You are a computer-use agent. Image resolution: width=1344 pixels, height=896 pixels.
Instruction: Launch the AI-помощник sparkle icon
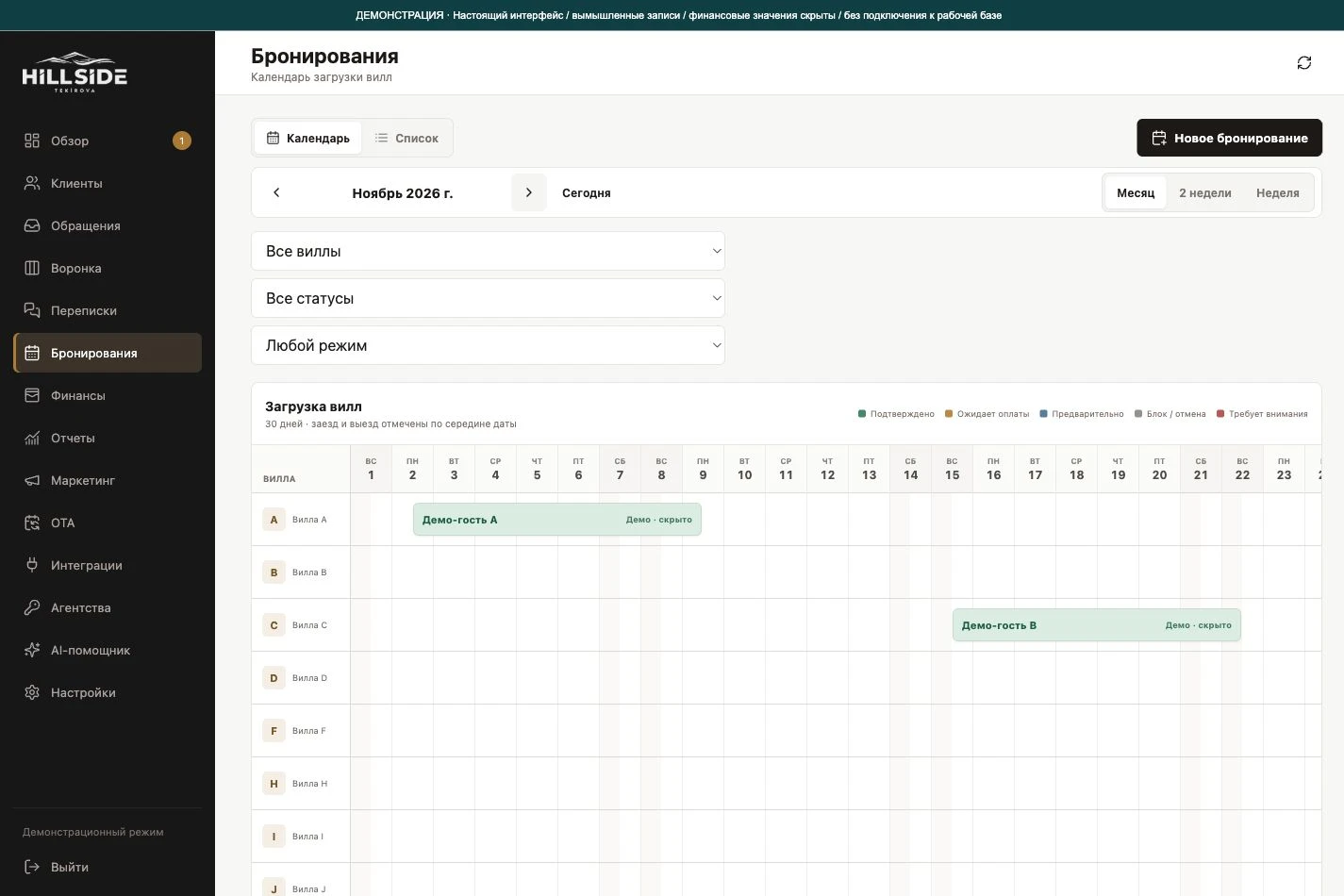point(32,650)
